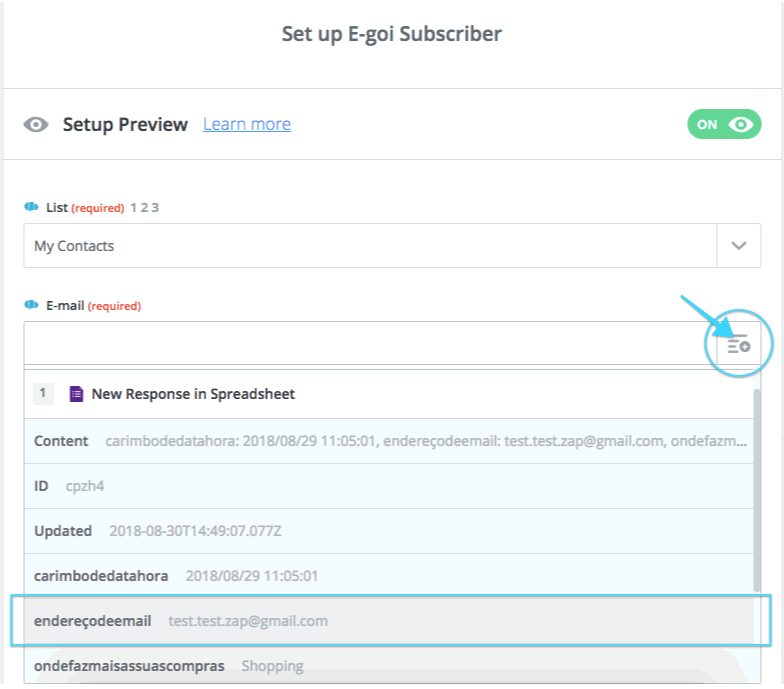Screen dimensions: 784x689
Task: Click the blue icon next to E-mail label
Action: 31,305
